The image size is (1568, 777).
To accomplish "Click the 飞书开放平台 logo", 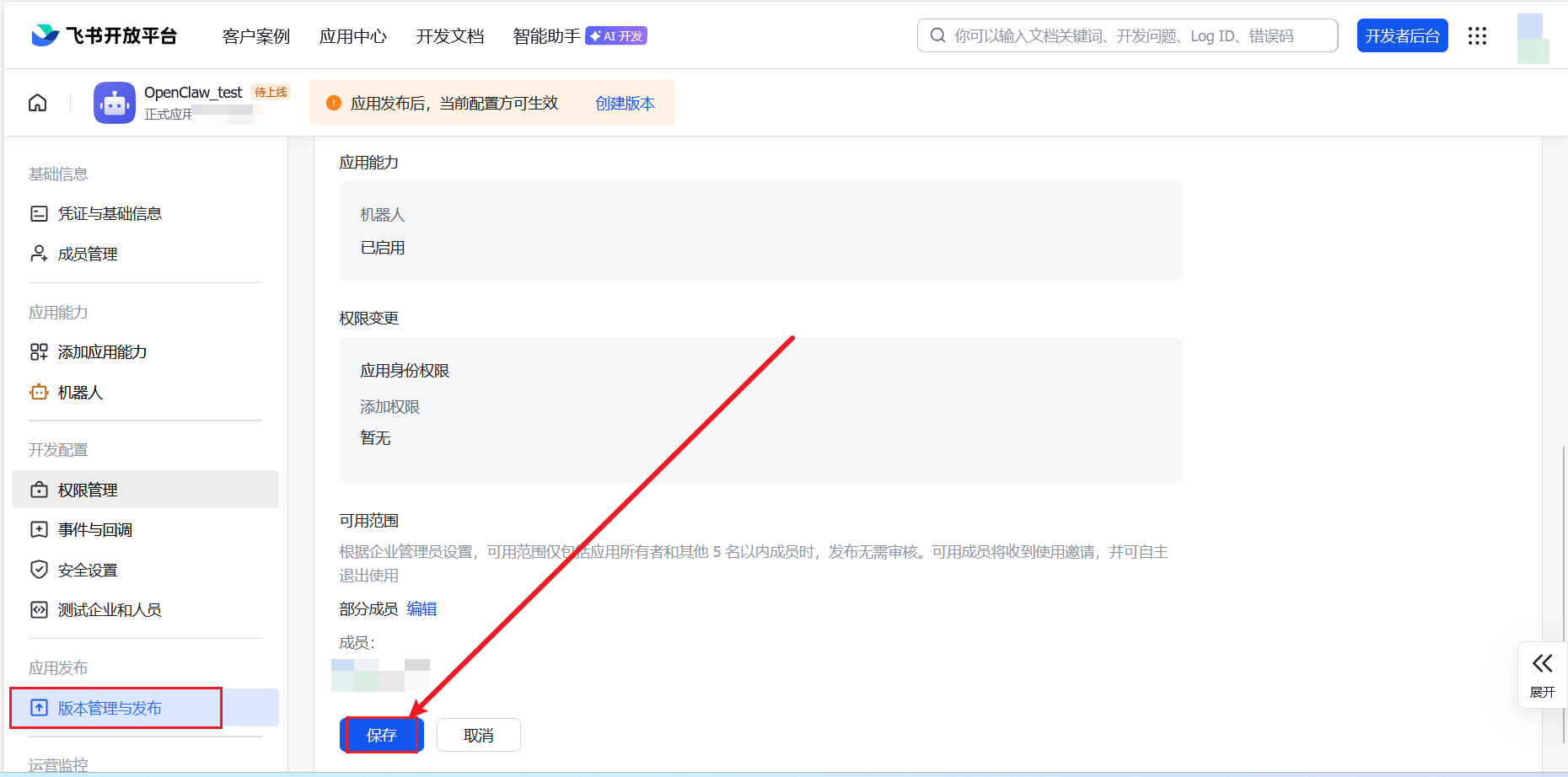I will click(103, 35).
